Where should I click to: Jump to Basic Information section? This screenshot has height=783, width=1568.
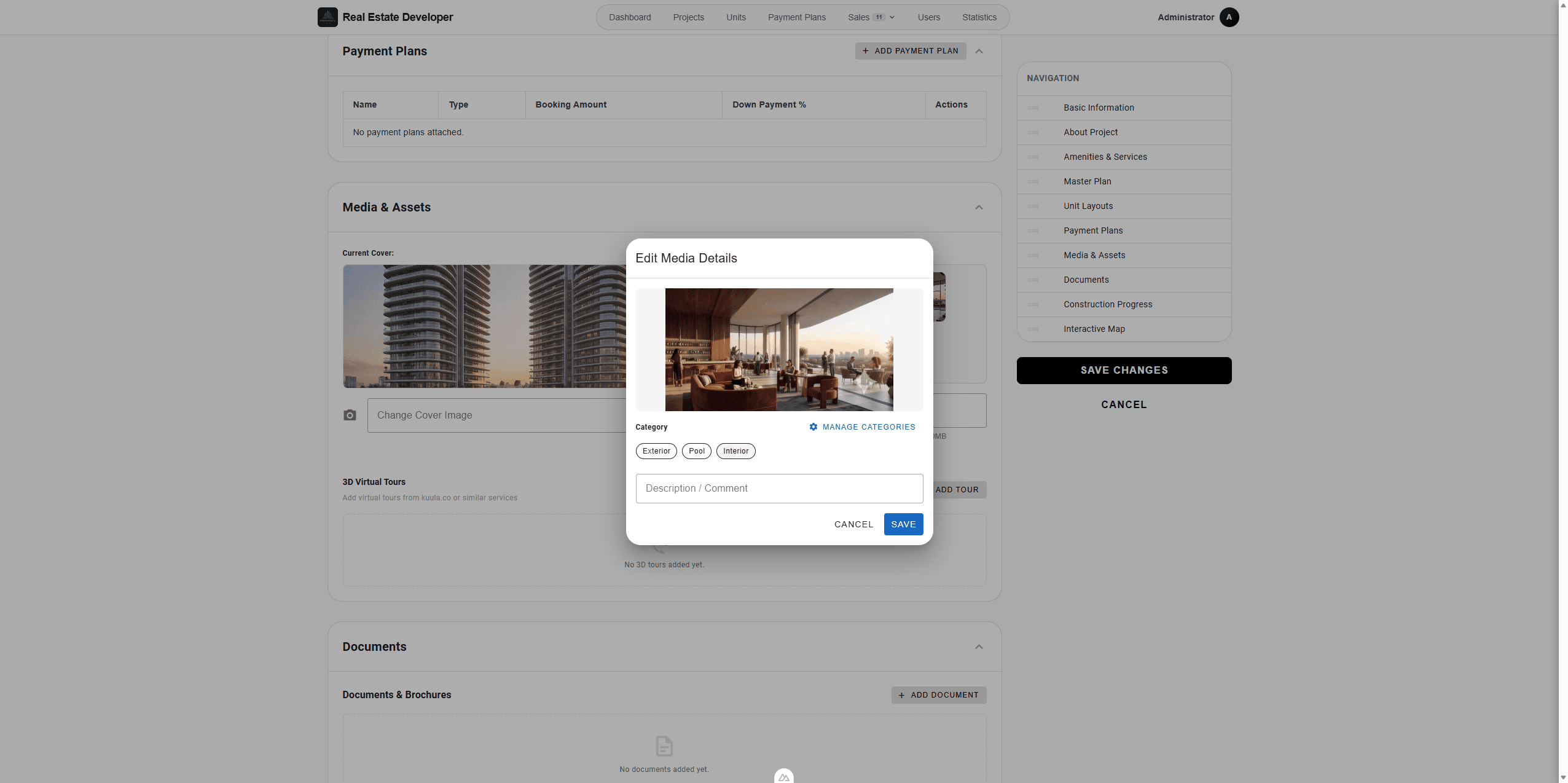1124,108
